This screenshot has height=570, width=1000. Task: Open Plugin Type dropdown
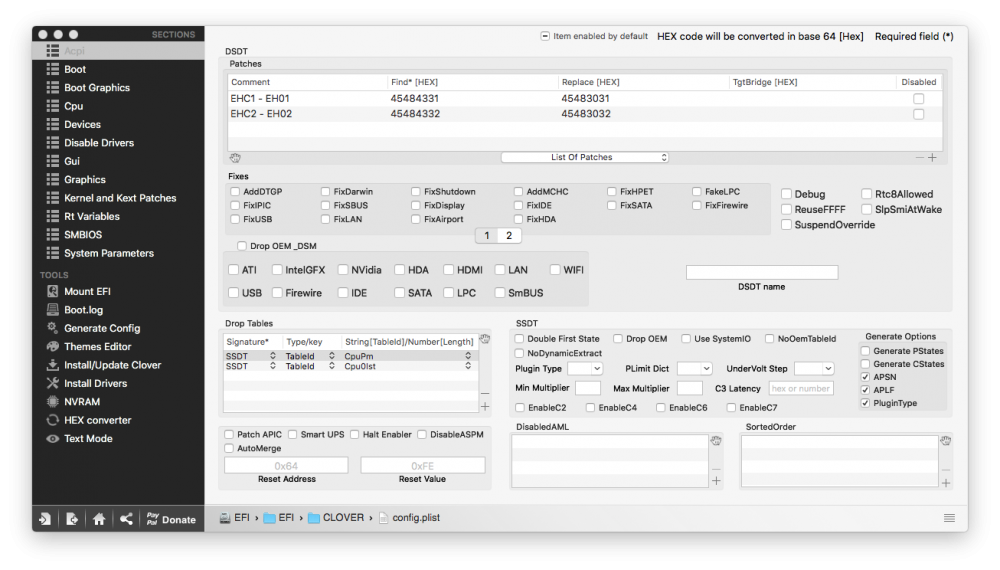[x=585, y=369]
